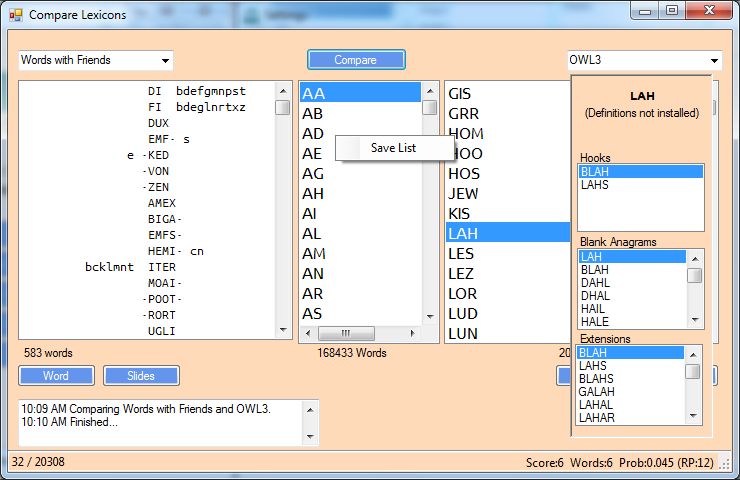Select GRR in the right word list

click(x=508, y=114)
